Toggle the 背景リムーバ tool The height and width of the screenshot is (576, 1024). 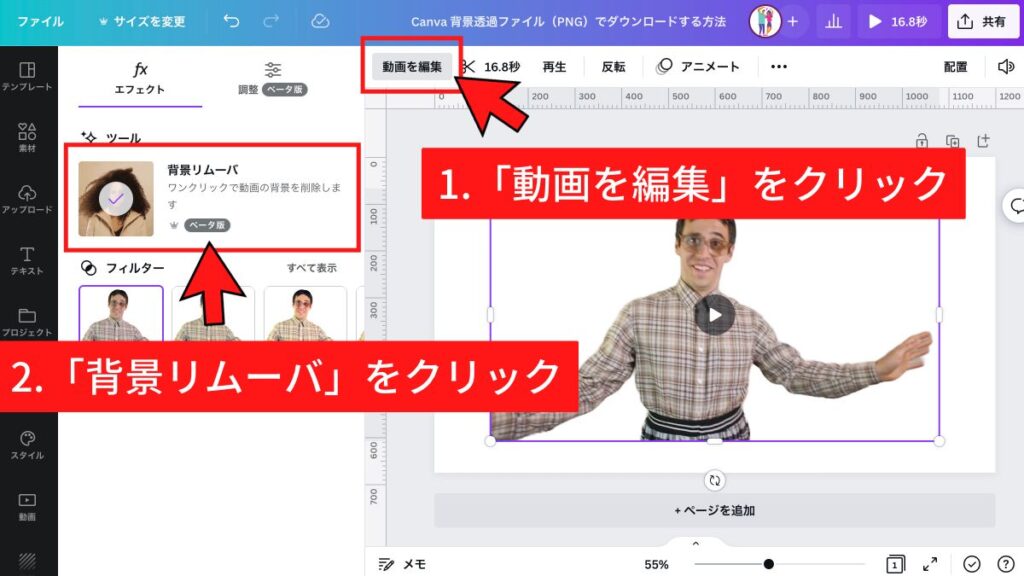pyautogui.click(x=212, y=198)
